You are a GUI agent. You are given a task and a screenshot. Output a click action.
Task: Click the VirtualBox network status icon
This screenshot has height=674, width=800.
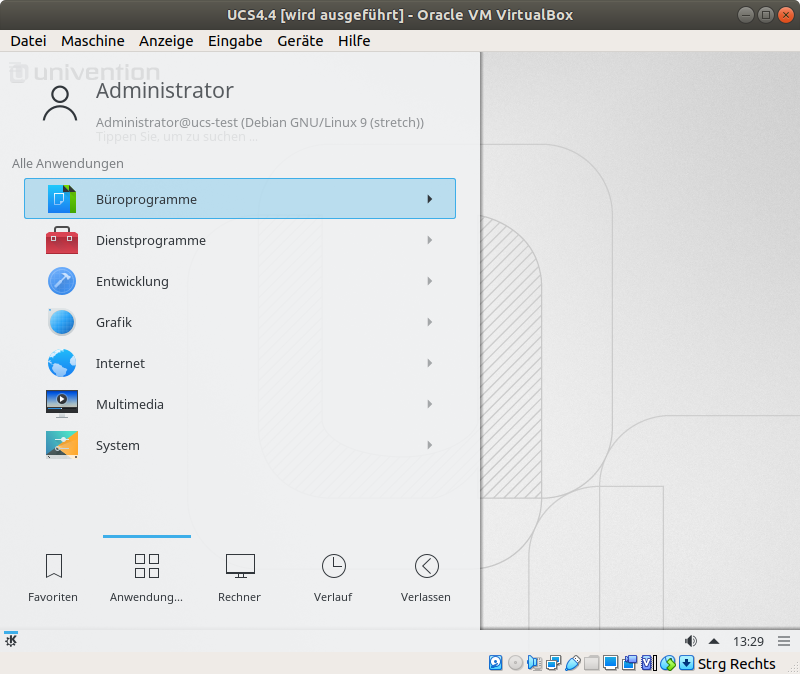[x=554, y=663]
